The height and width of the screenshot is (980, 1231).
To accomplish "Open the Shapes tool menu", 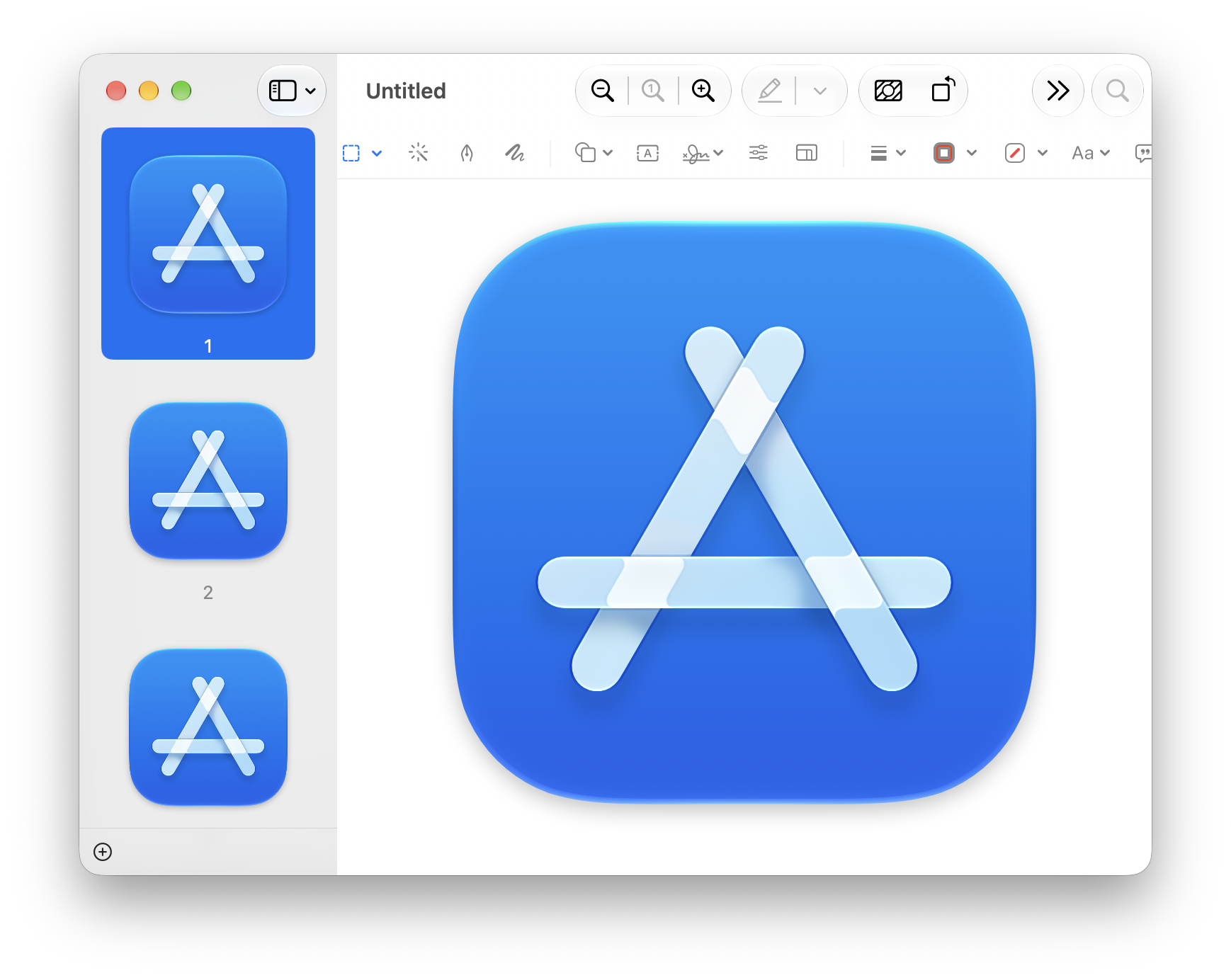I will click(x=594, y=152).
